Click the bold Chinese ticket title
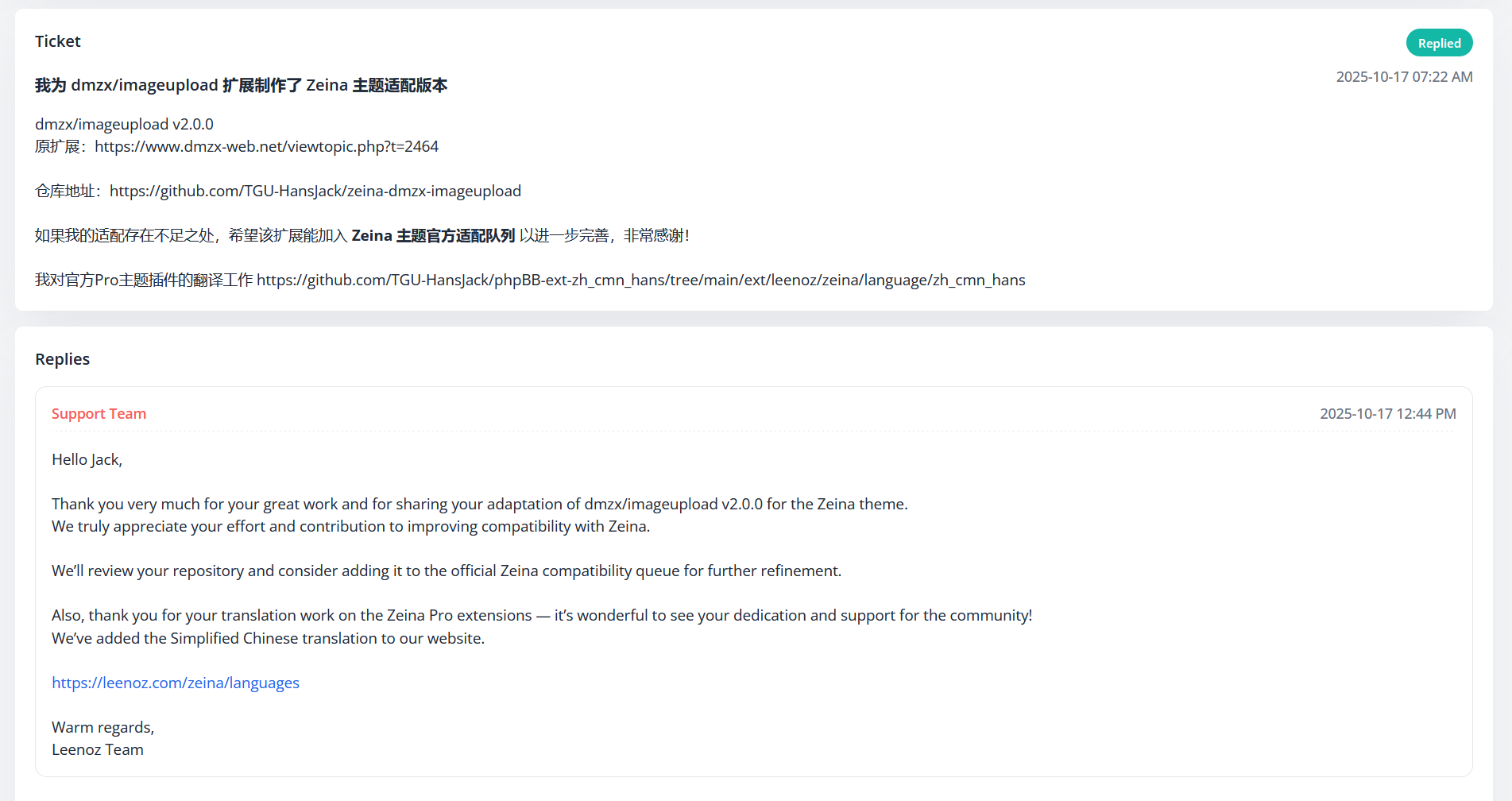This screenshot has width=1512, height=801. [242, 85]
